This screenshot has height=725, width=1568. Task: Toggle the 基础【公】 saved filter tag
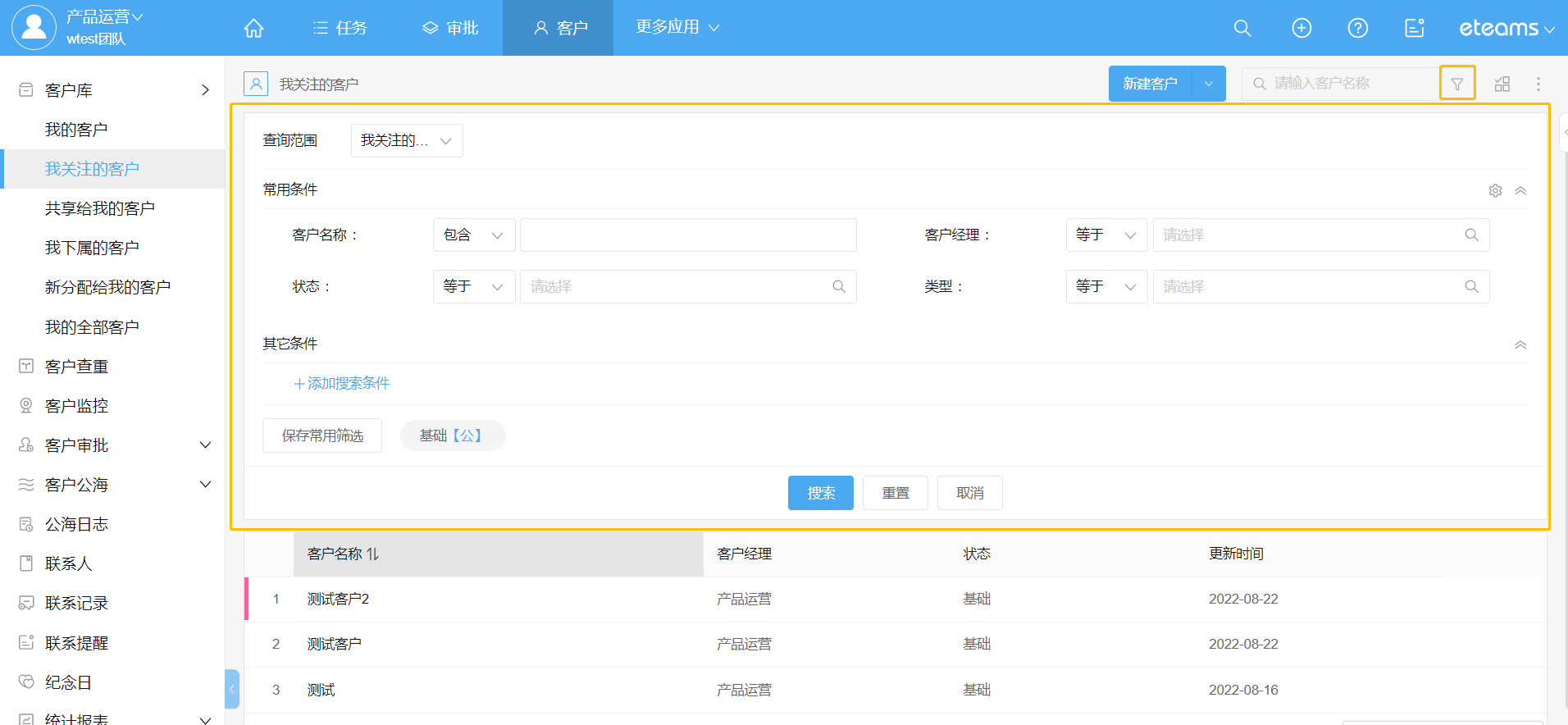click(x=452, y=435)
